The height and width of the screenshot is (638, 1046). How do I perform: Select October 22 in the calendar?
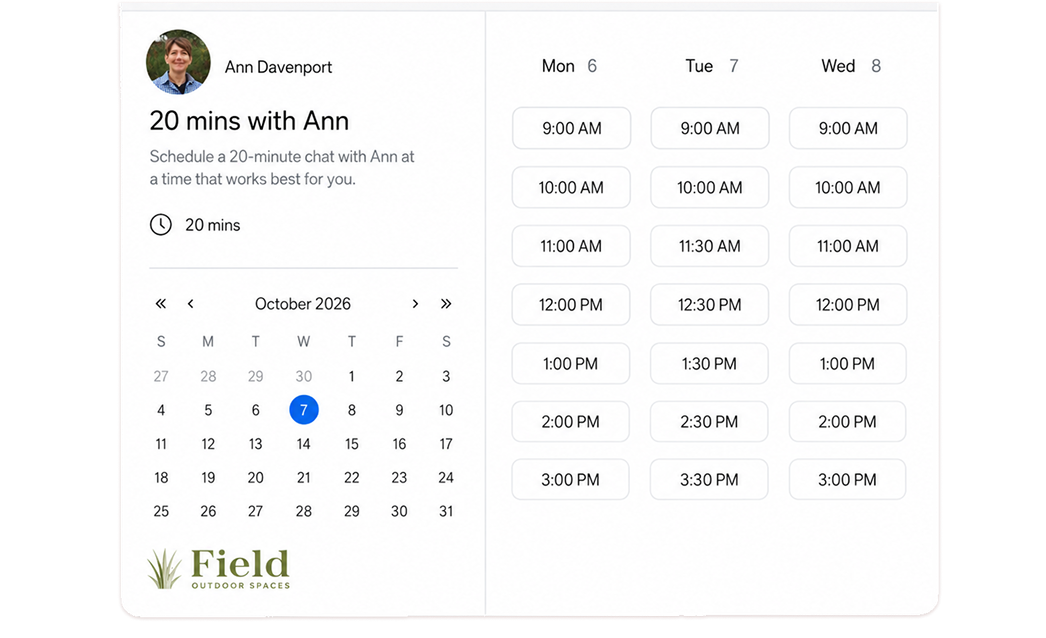352,478
